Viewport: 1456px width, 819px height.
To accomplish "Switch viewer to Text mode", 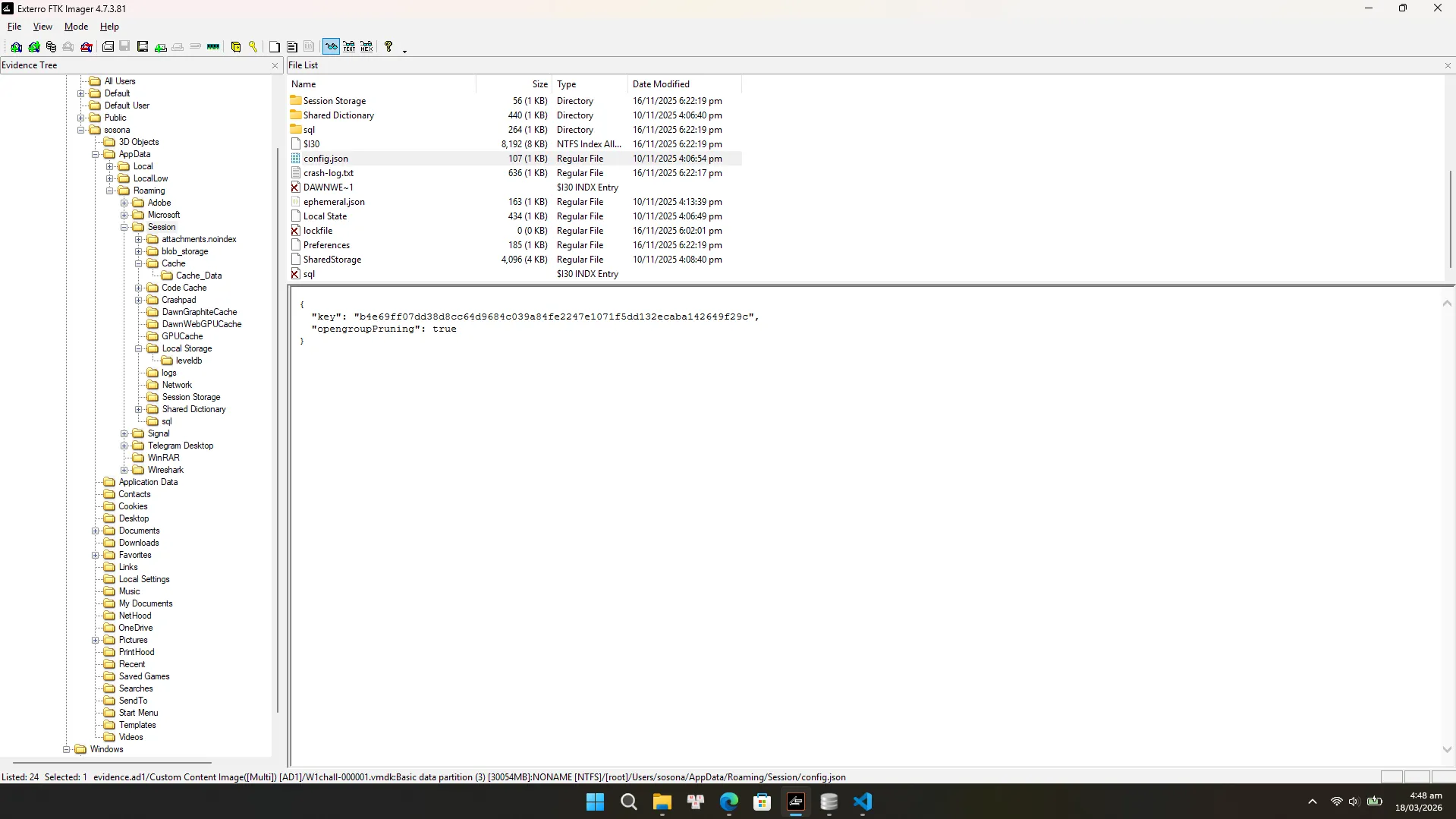I will pos(349,47).
